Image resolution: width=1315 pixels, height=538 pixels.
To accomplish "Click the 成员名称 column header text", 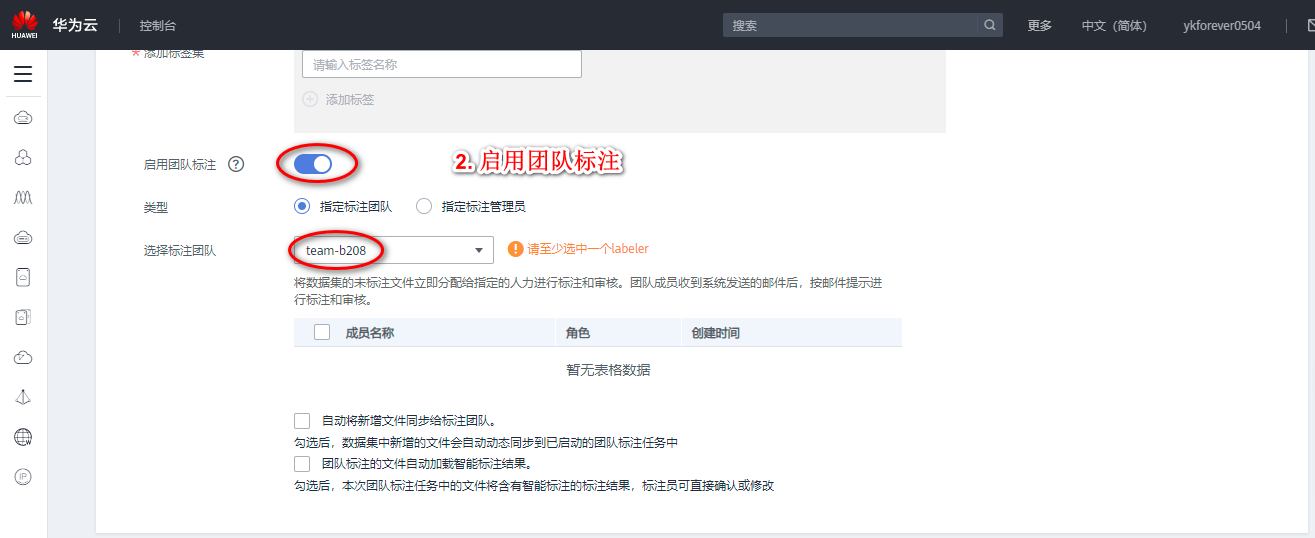I will (370, 332).
